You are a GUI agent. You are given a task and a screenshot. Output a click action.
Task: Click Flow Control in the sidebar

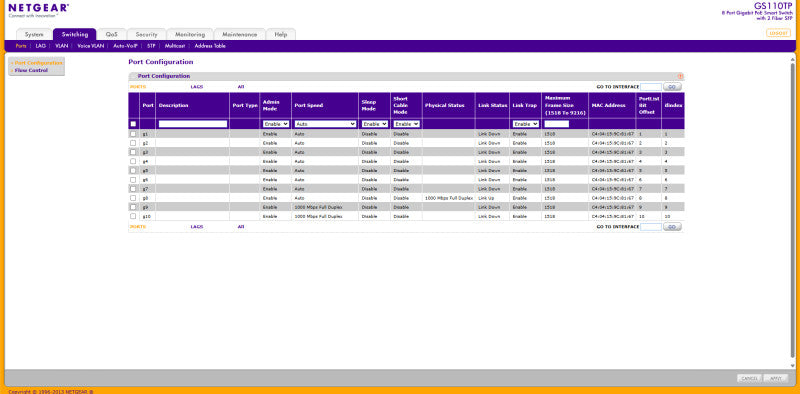(32, 70)
